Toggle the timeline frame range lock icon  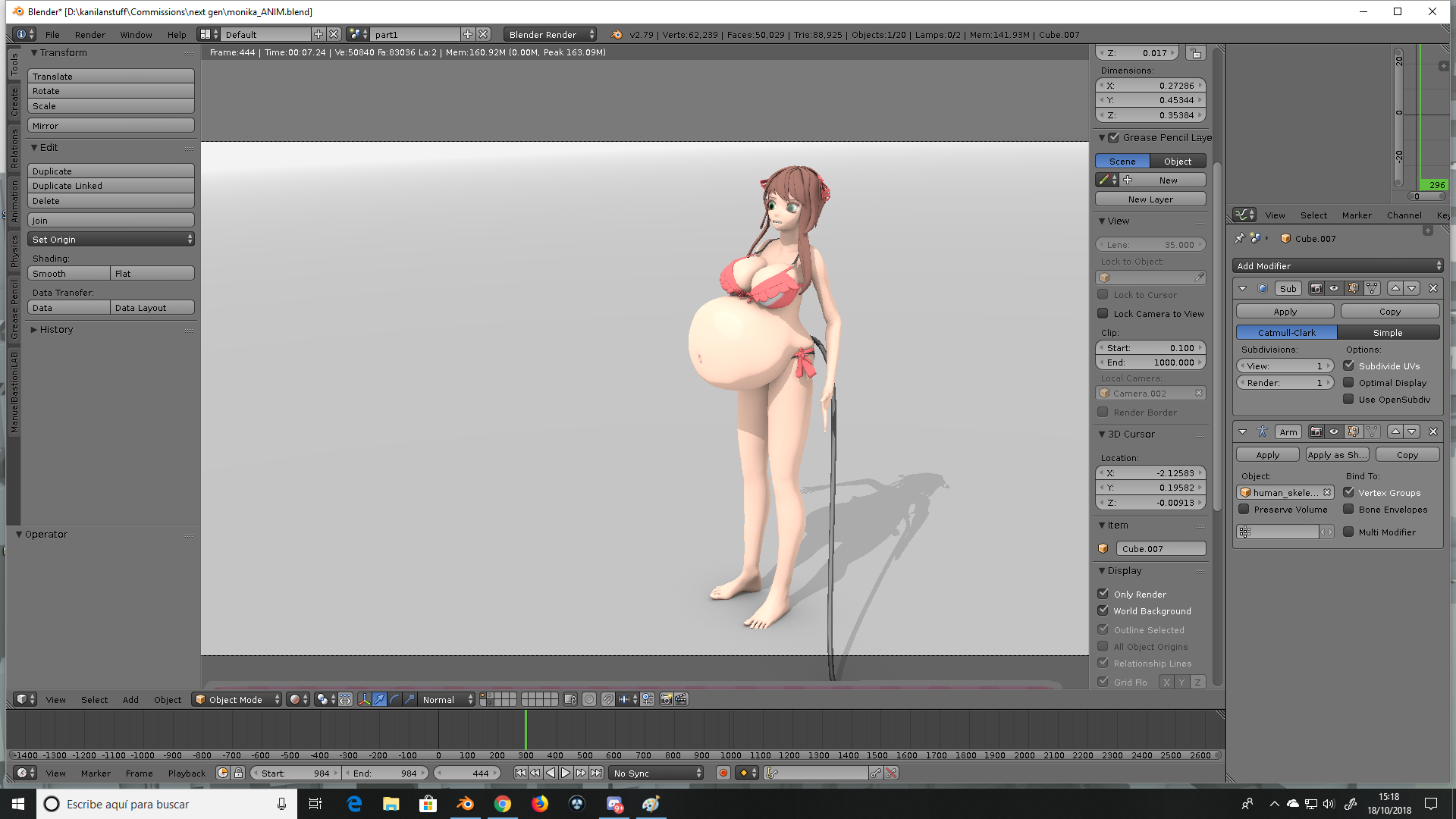[238, 773]
